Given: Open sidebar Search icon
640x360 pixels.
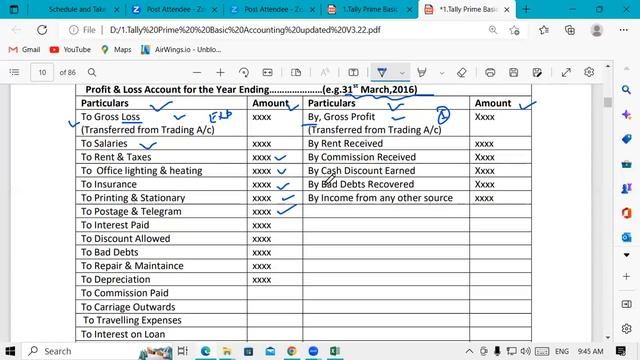Looking at the screenshot, I should 627,90.
